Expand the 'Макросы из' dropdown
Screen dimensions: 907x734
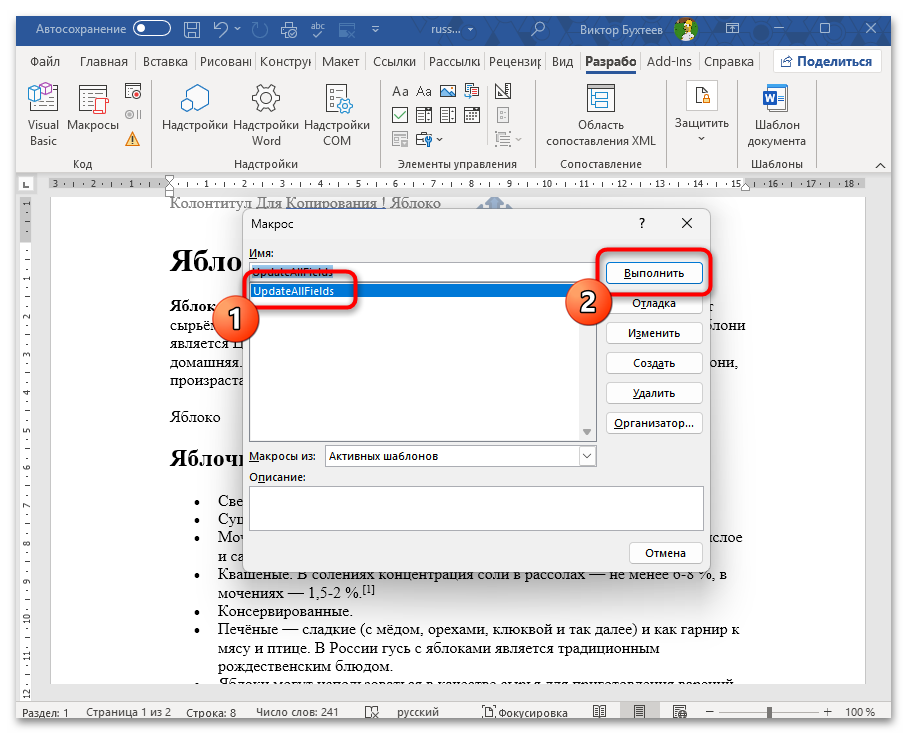click(587, 456)
